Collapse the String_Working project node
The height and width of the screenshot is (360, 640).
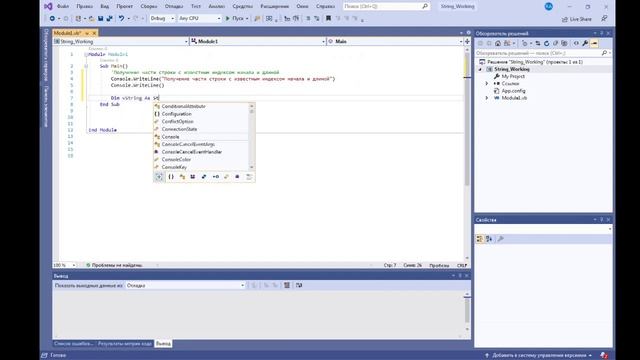tap(480, 69)
